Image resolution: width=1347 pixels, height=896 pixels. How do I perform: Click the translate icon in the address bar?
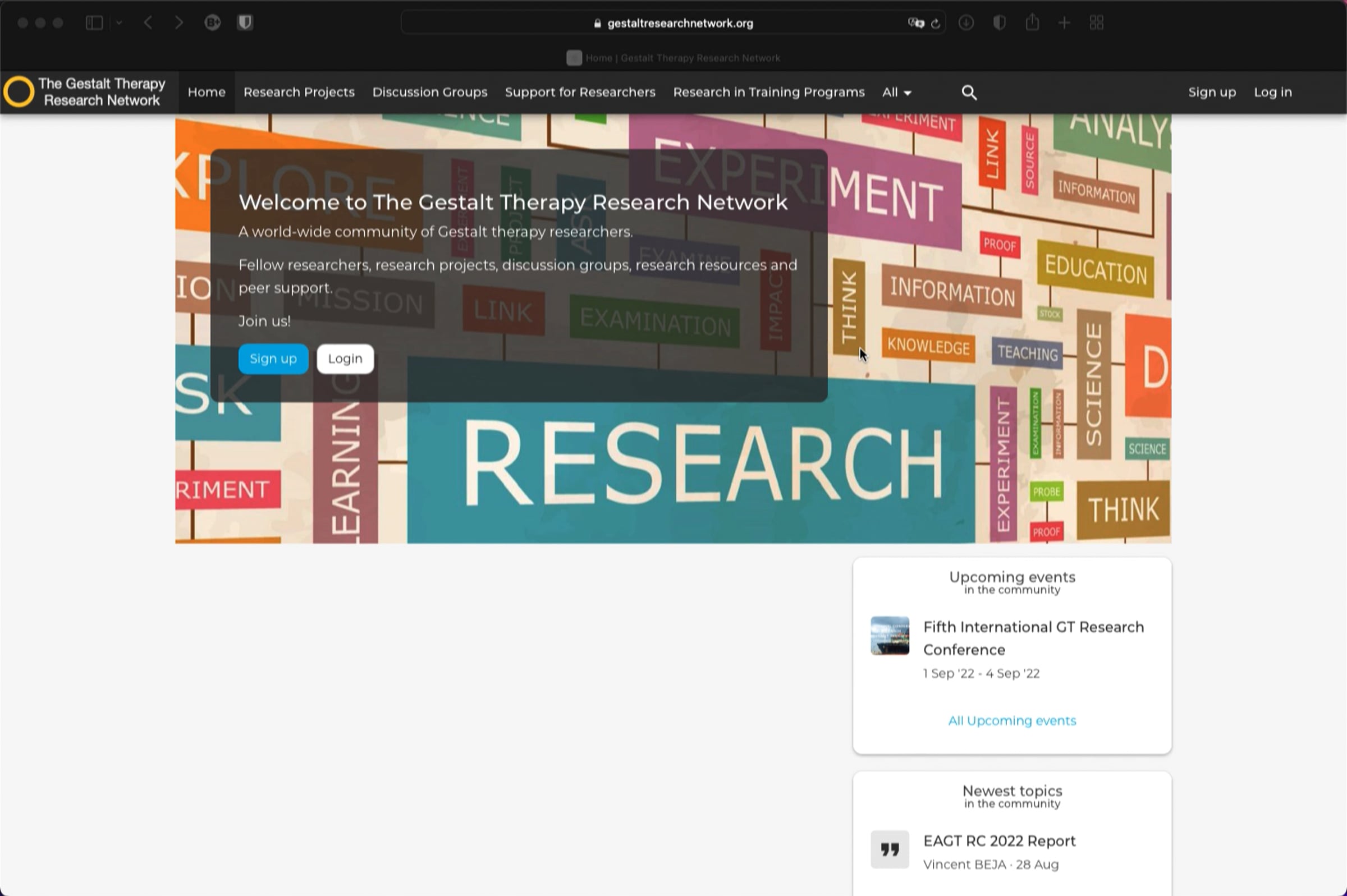pyautogui.click(x=915, y=23)
